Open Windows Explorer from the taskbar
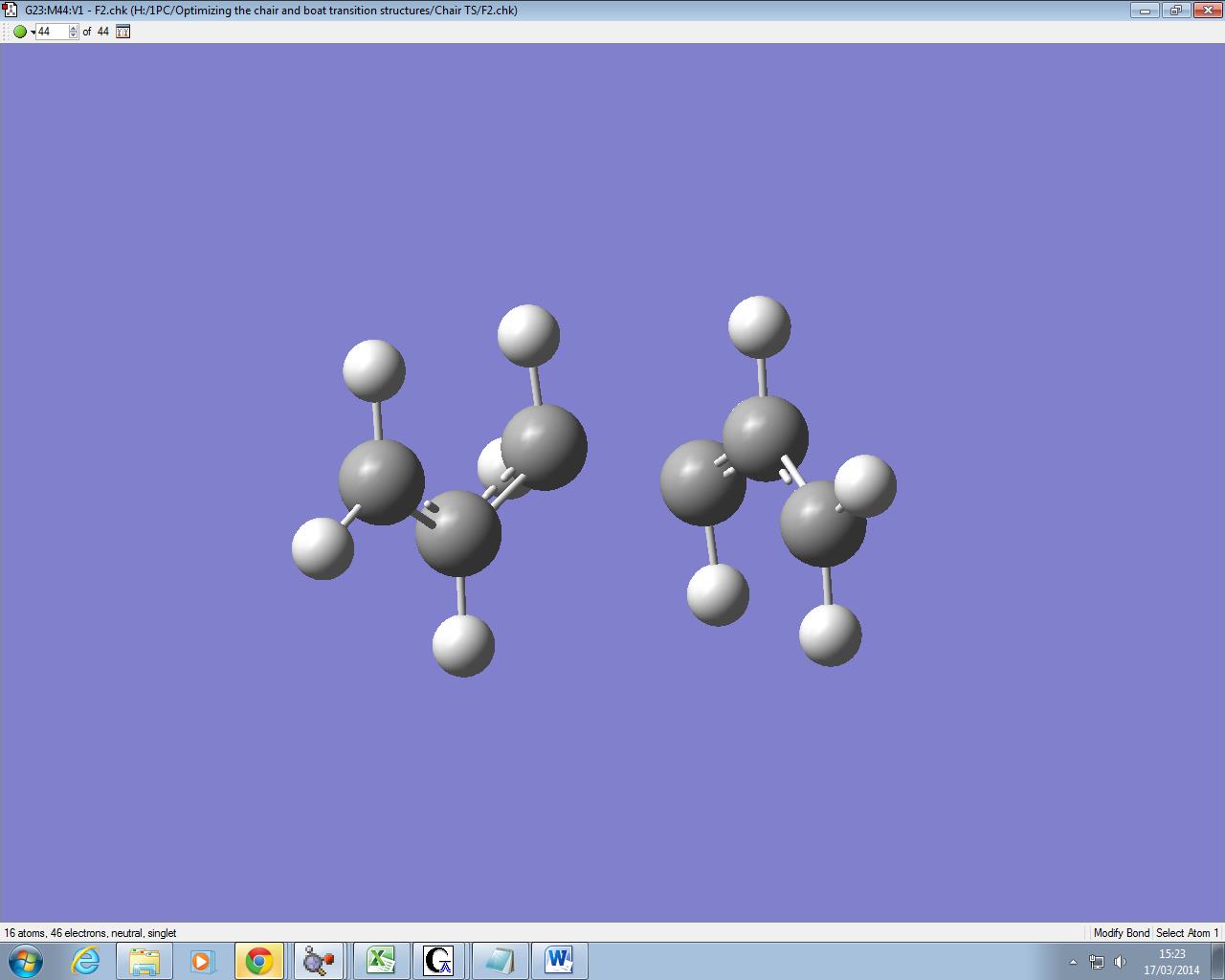Screen dimensions: 1225x980 144,960
